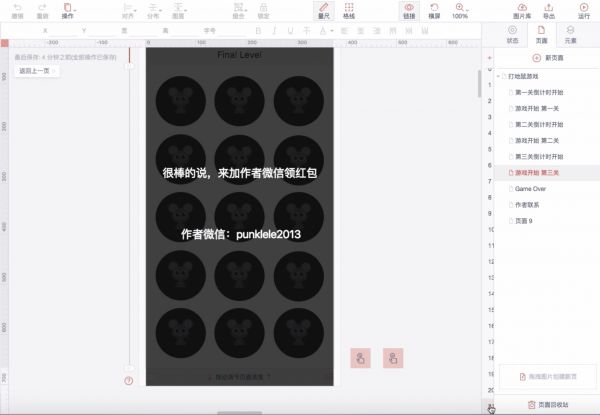Open the 组合 group dropdown
Viewport: 600px width, 415px height.
coord(239,11)
